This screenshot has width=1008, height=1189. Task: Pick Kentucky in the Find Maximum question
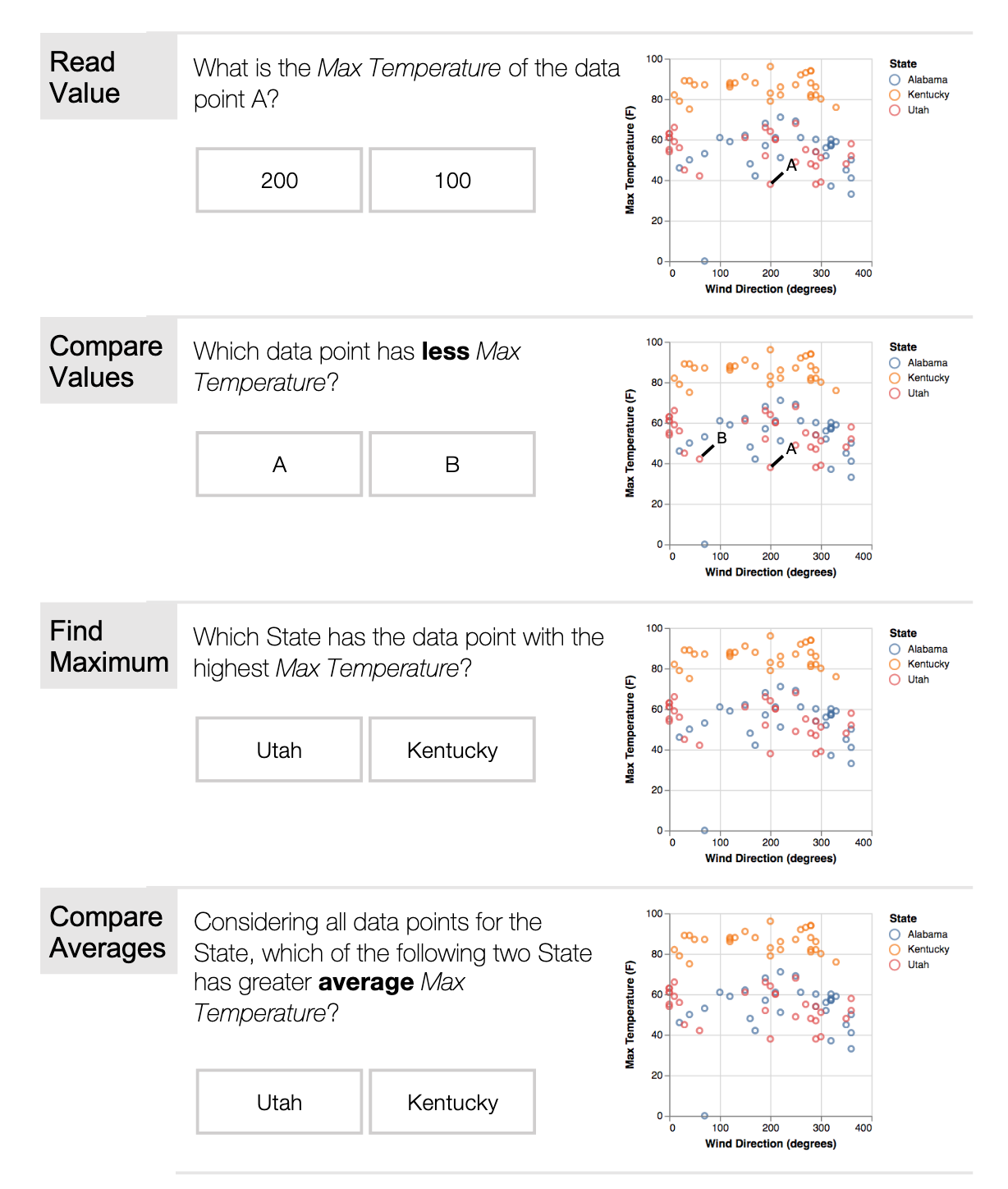click(452, 751)
